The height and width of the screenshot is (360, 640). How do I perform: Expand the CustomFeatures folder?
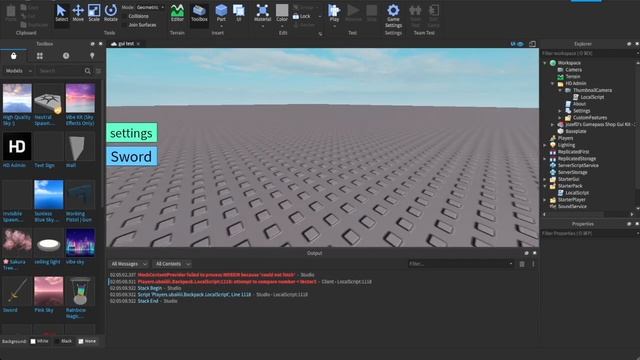(x=560, y=118)
